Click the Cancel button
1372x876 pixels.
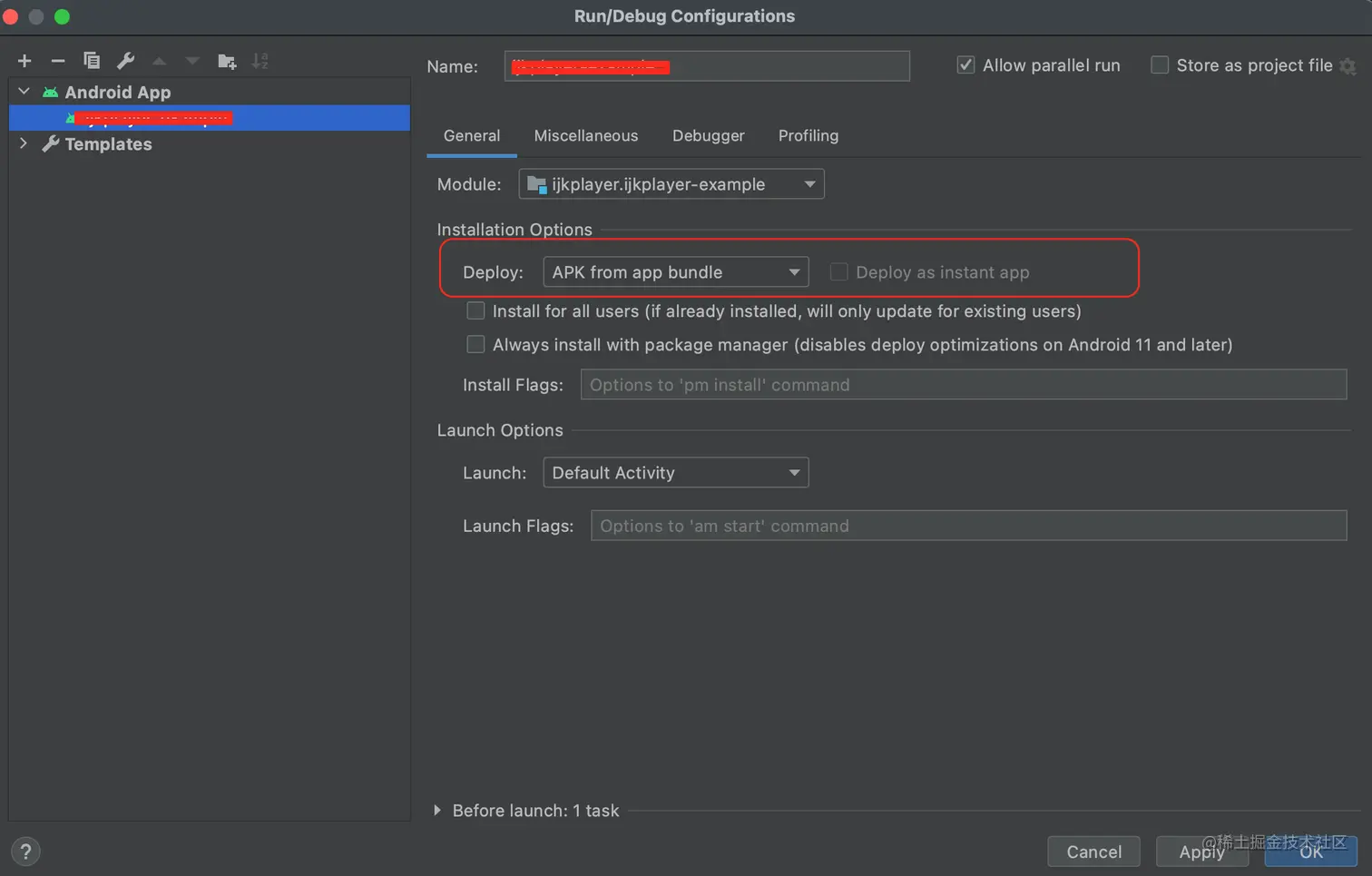click(1093, 851)
